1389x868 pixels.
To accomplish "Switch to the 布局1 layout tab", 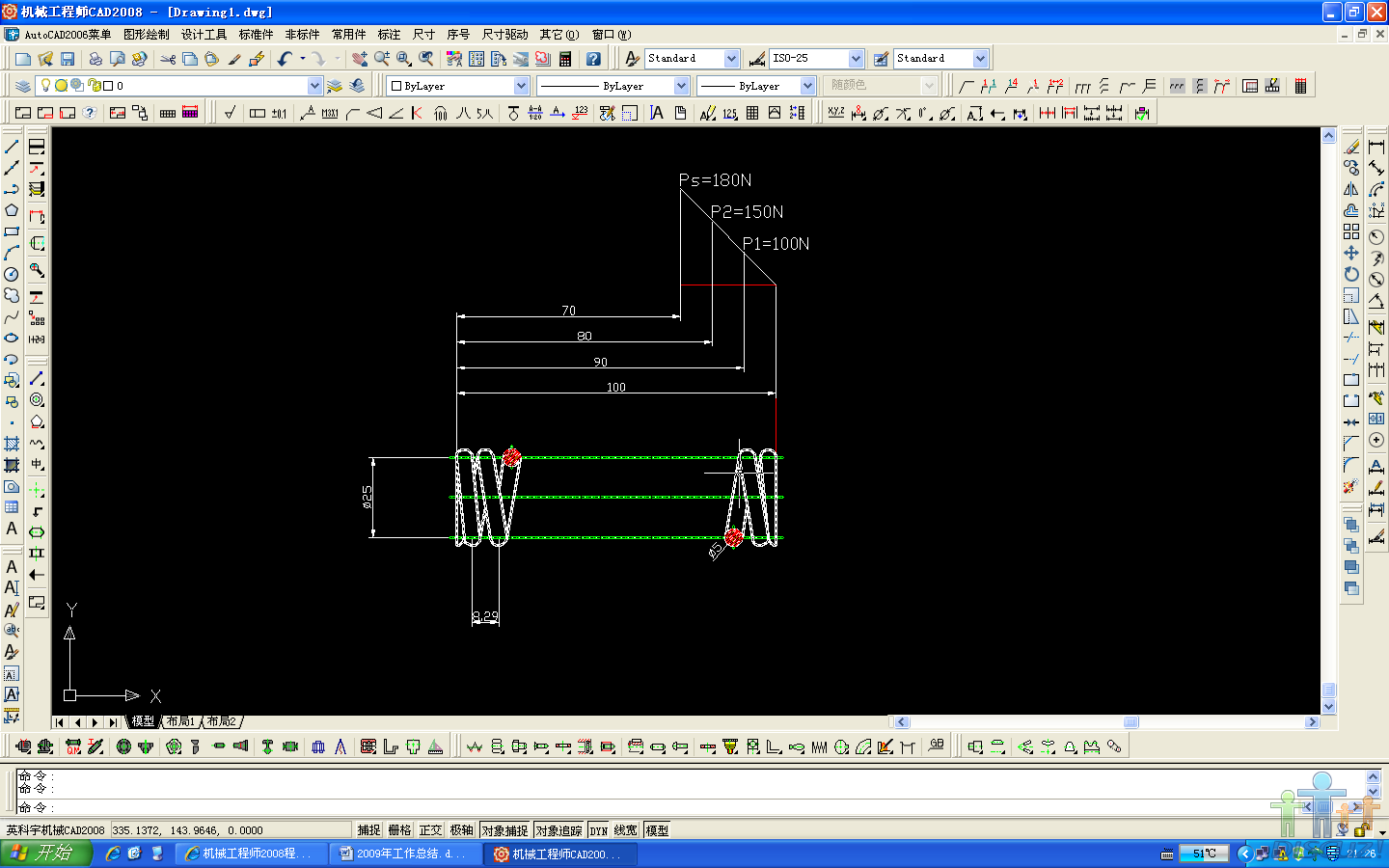I will click(180, 721).
